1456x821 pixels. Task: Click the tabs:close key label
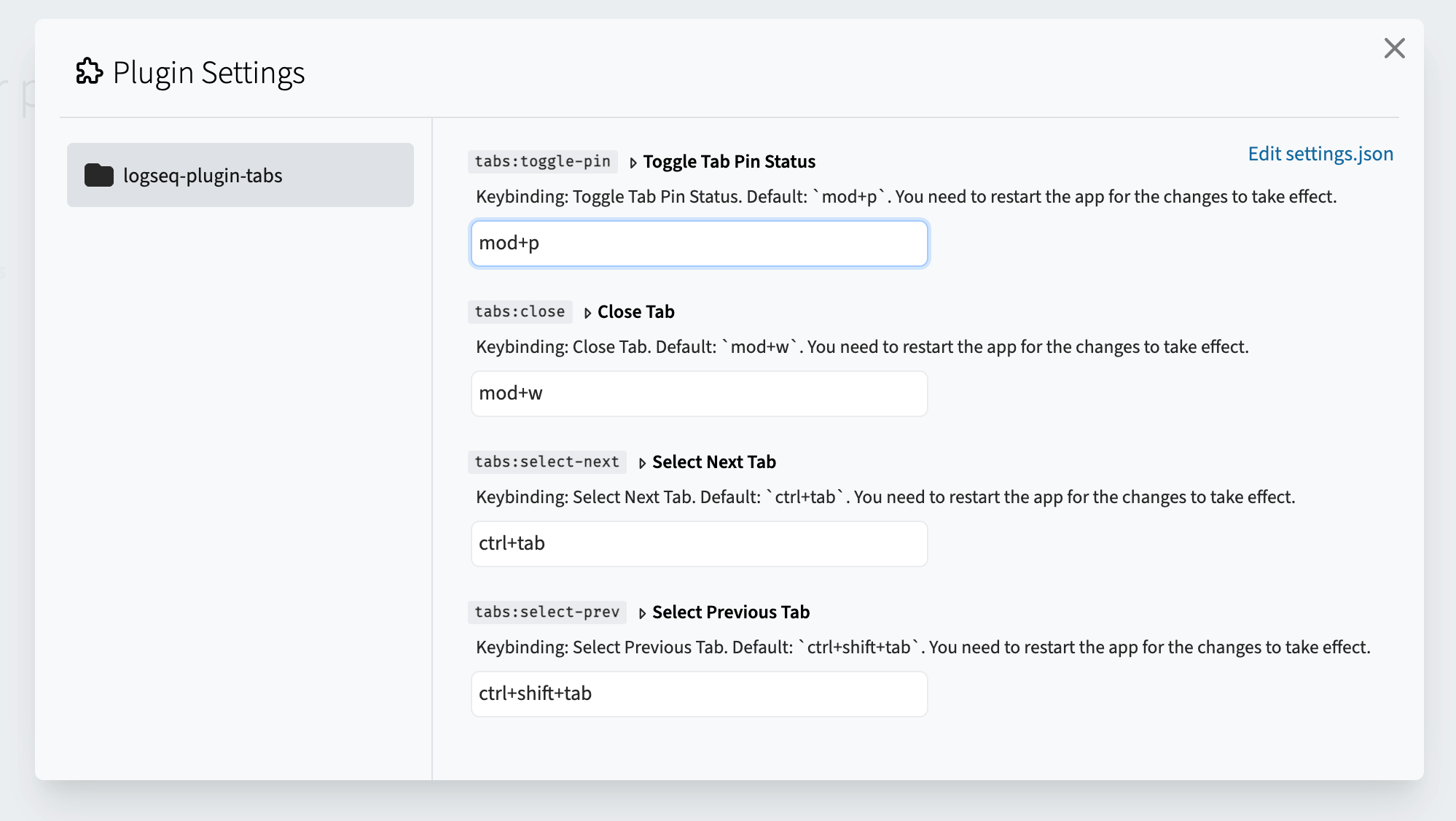pos(520,311)
